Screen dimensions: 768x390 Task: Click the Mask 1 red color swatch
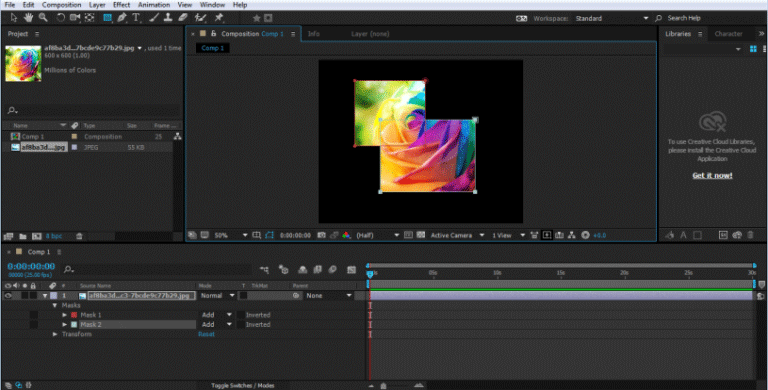[x=74, y=315]
